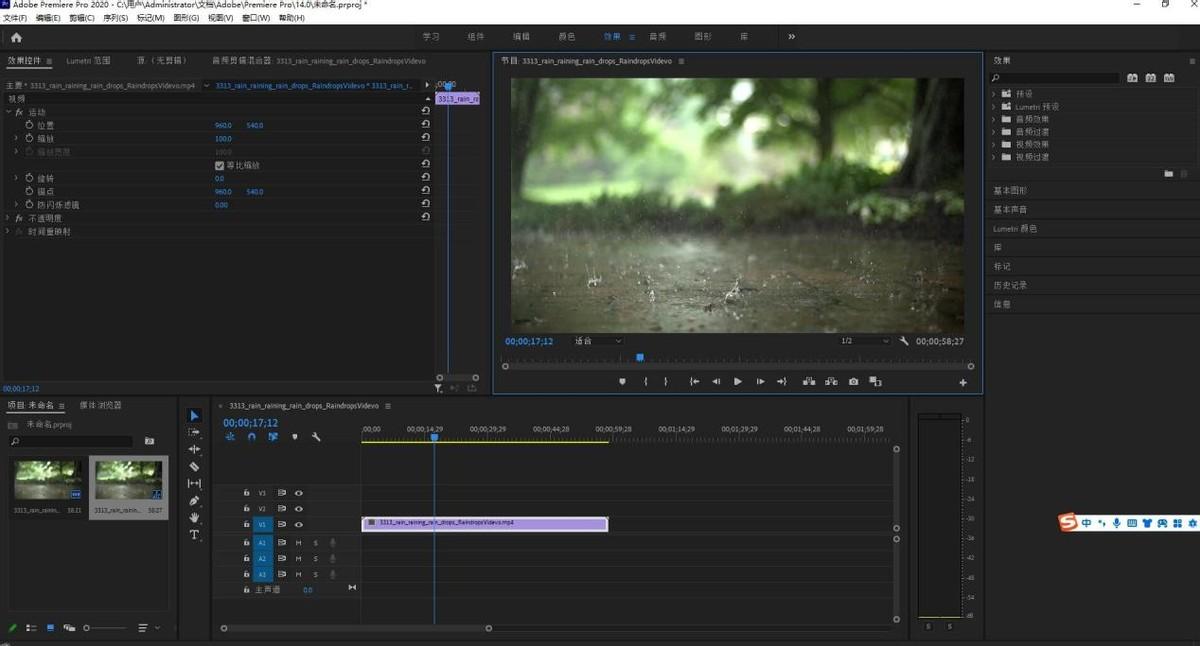Expand the 视频效果 folder
This screenshot has height=646, width=1200.
(x=994, y=144)
